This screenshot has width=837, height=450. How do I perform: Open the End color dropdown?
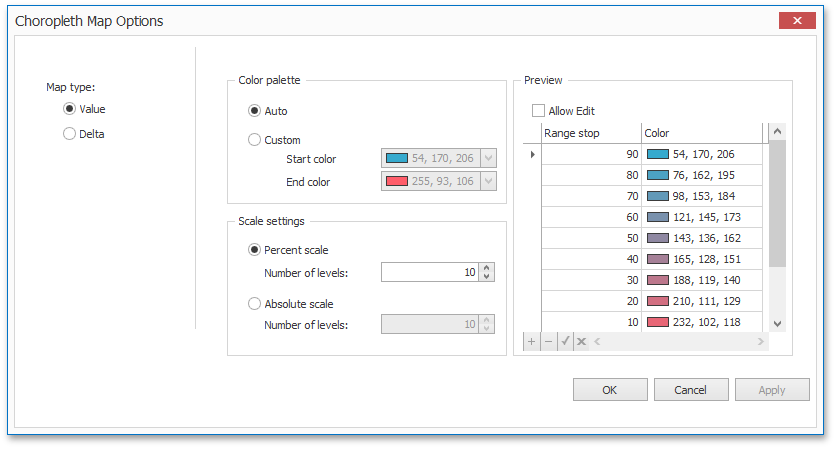coord(488,181)
